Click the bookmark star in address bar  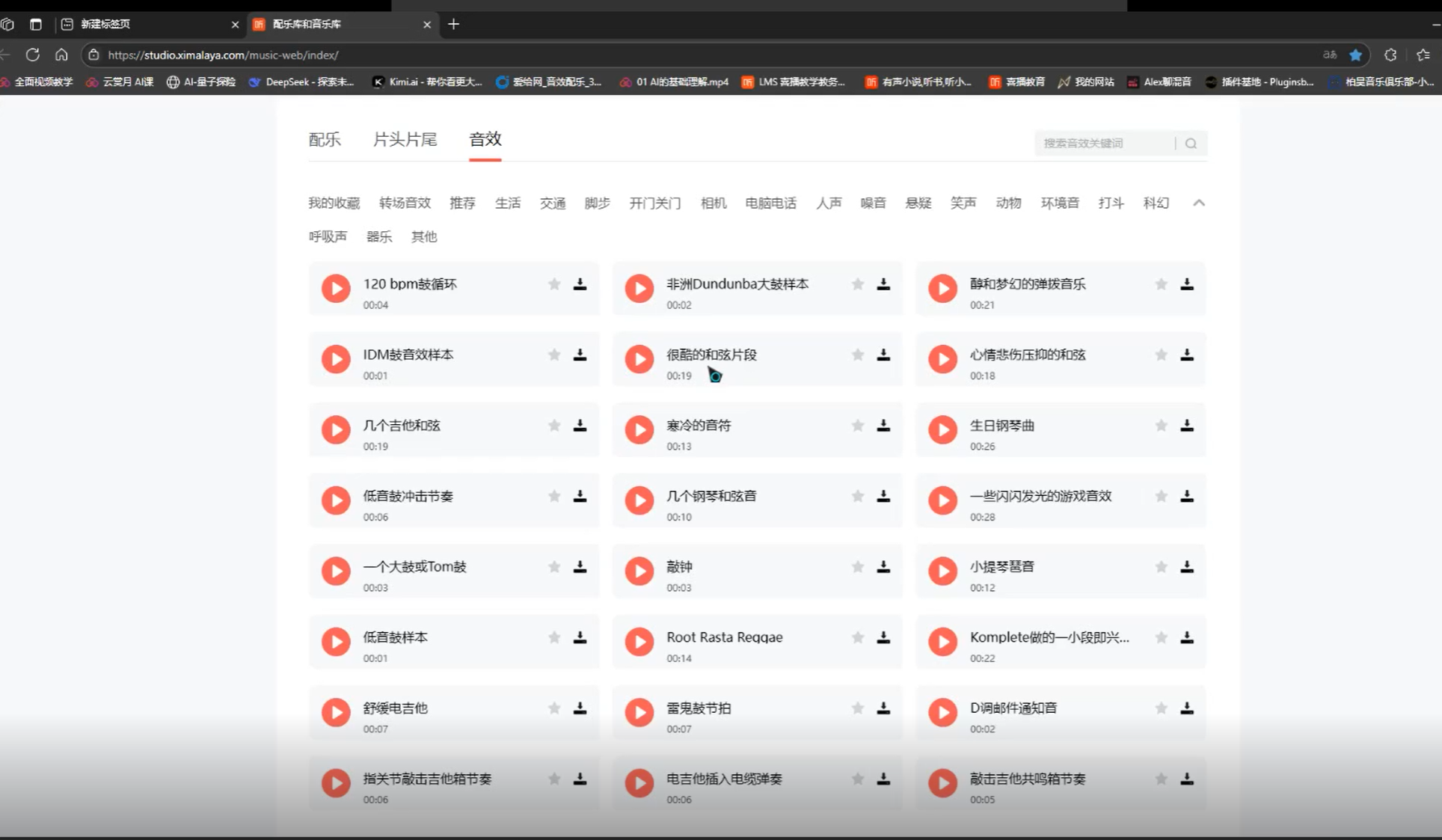click(x=1355, y=55)
